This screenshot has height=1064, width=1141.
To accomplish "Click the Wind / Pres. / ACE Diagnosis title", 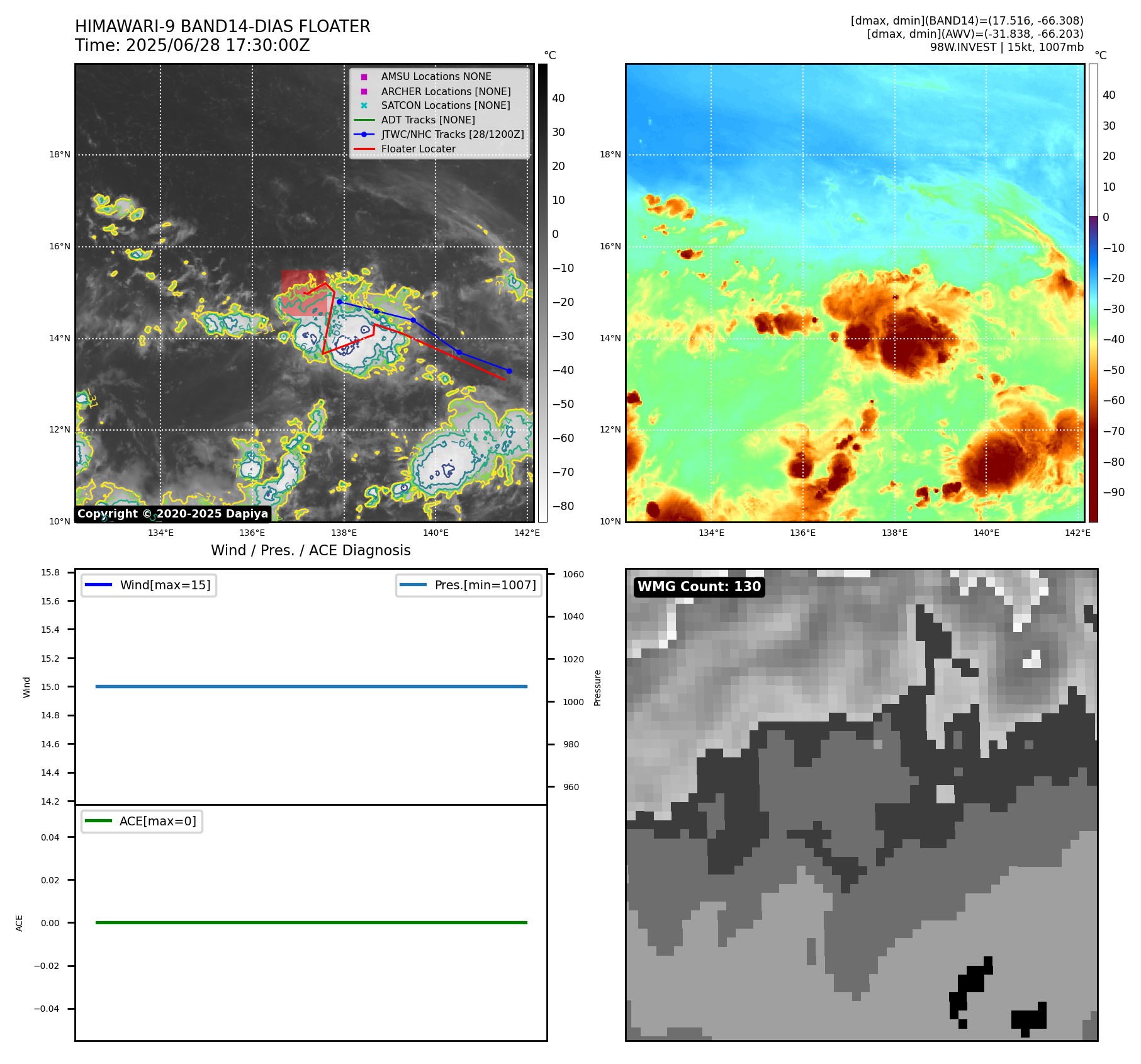I will click(x=311, y=550).
